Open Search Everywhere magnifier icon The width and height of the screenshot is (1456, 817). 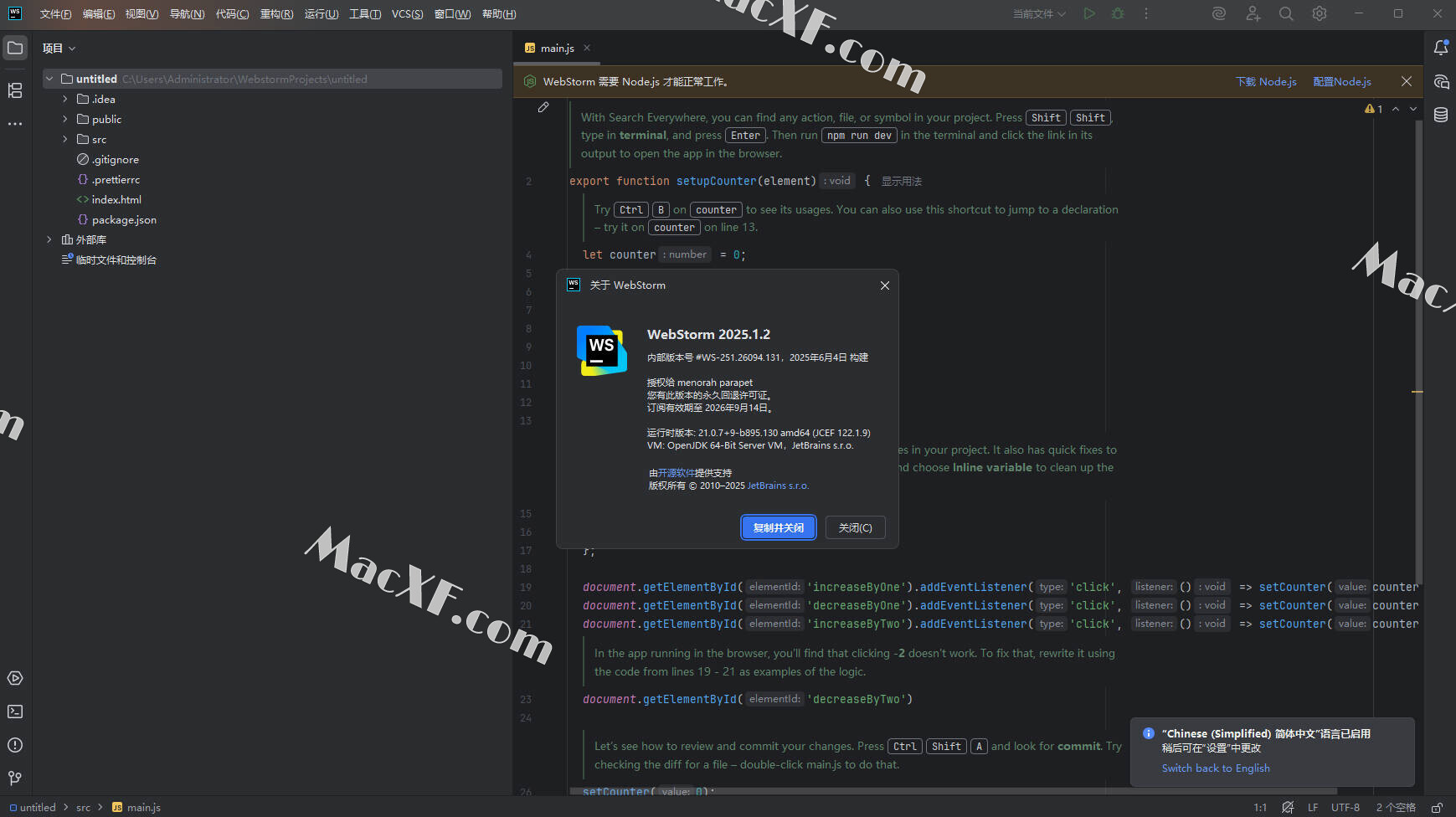1286,13
